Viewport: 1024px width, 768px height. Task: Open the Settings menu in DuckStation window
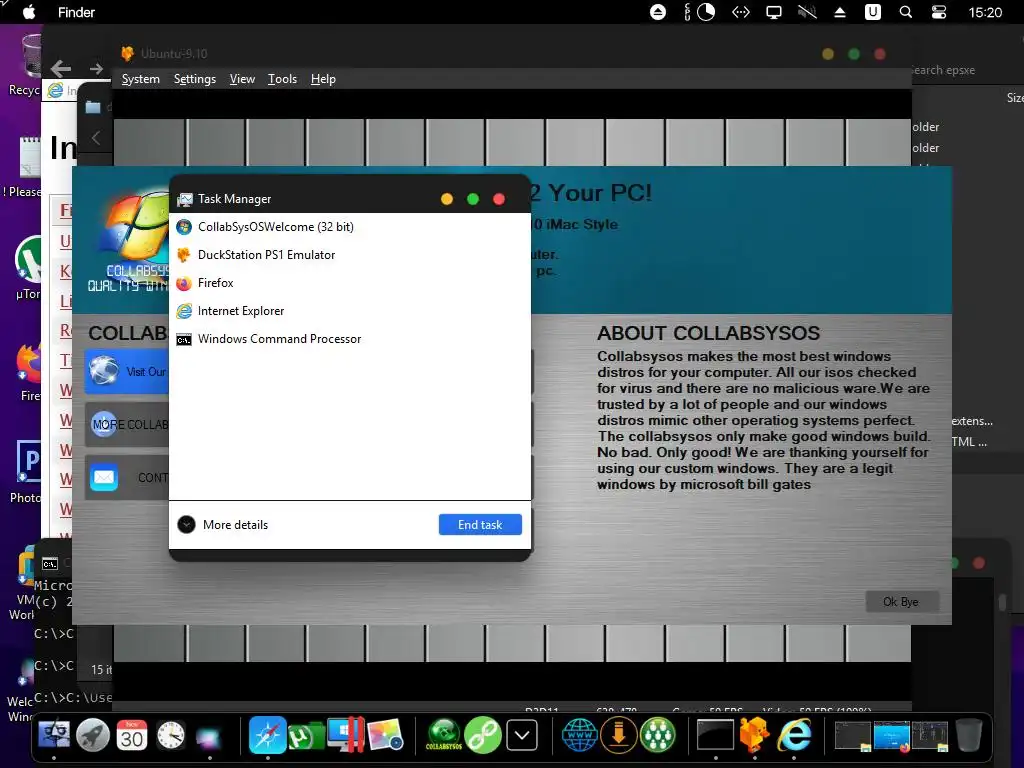pos(195,79)
